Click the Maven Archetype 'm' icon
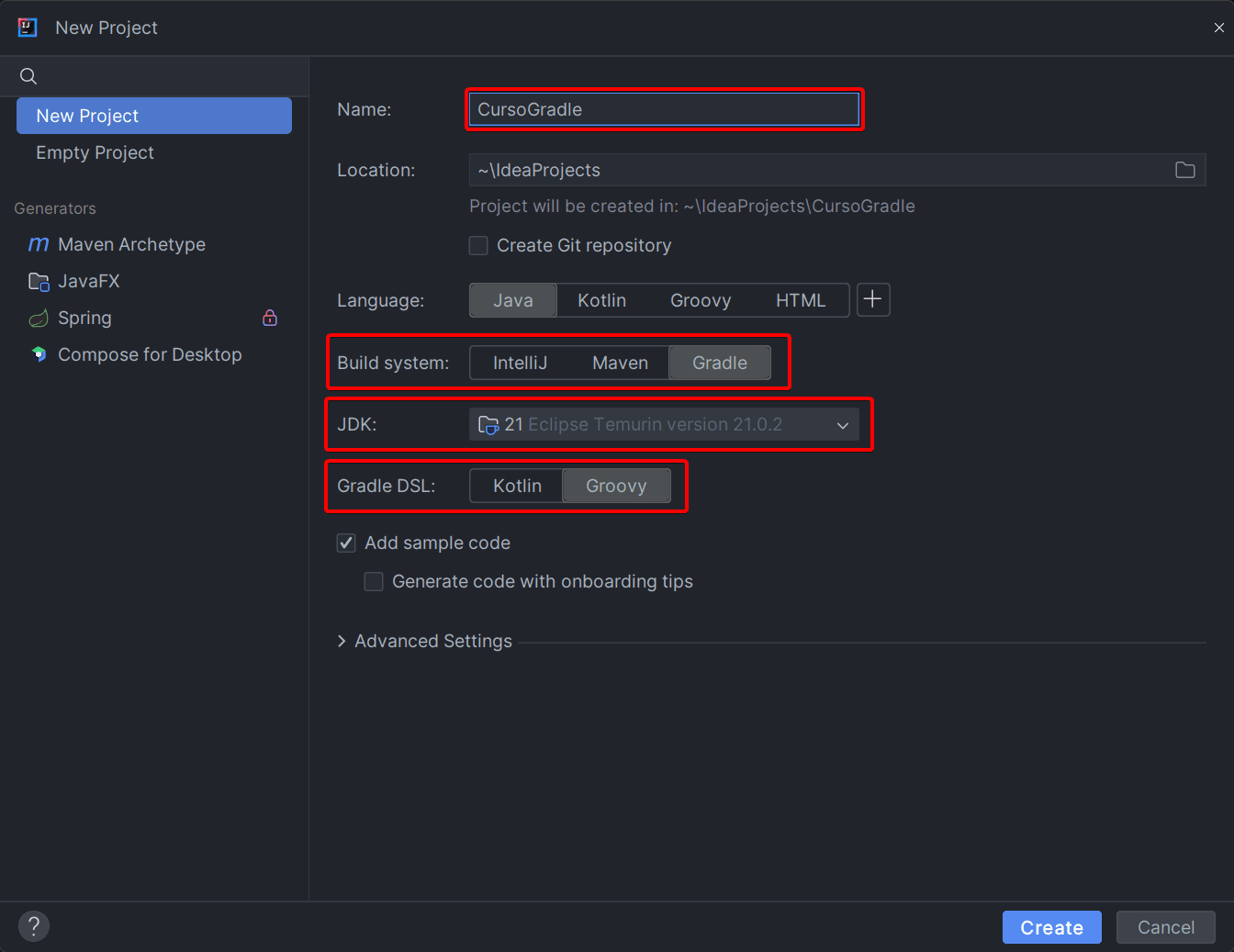This screenshot has height=952, width=1234. pos(39,244)
